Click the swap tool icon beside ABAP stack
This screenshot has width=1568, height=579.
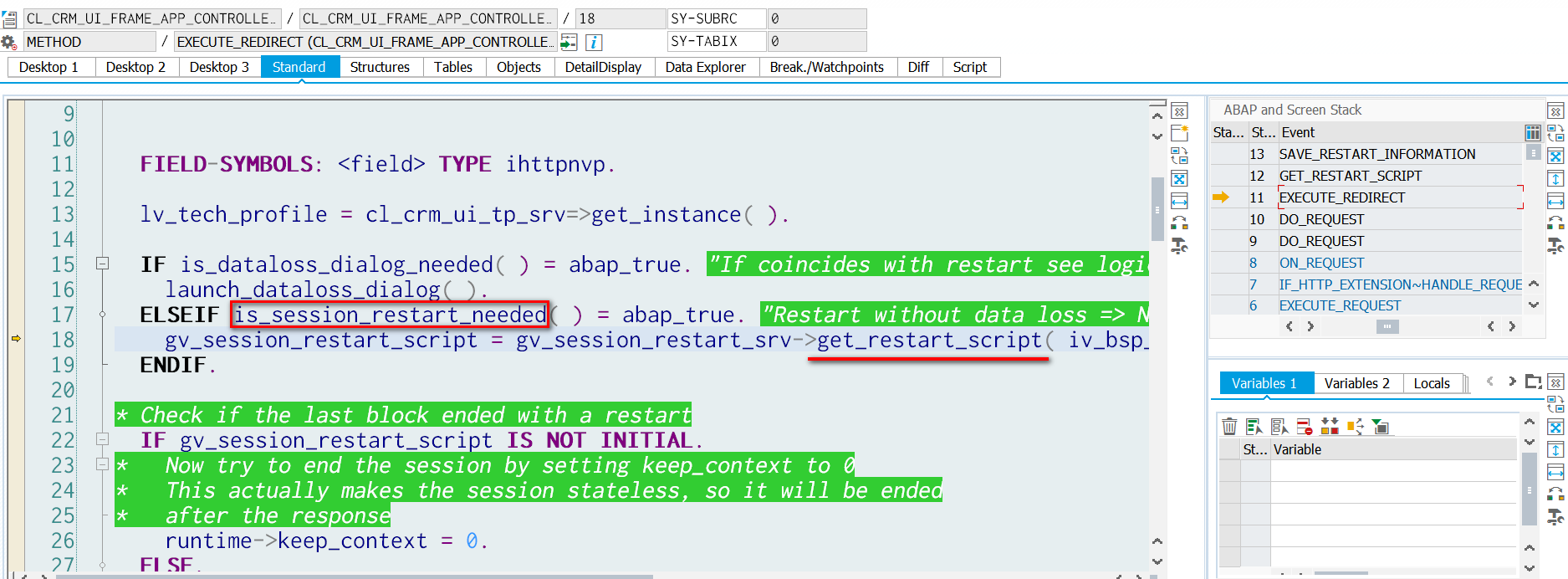pos(1555,223)
